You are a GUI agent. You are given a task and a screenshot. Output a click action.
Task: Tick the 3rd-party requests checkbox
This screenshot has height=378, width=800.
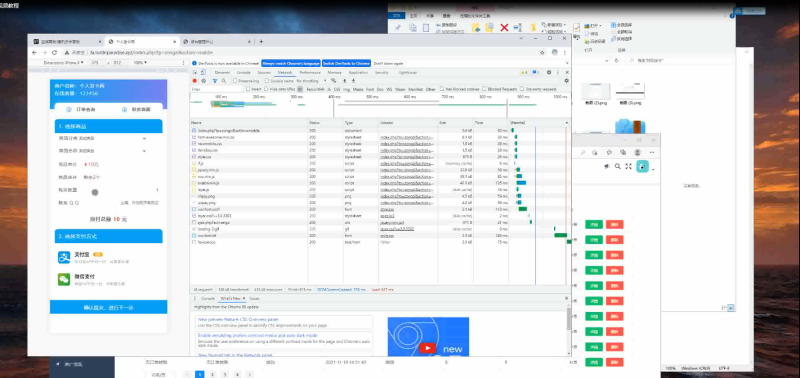522,89
